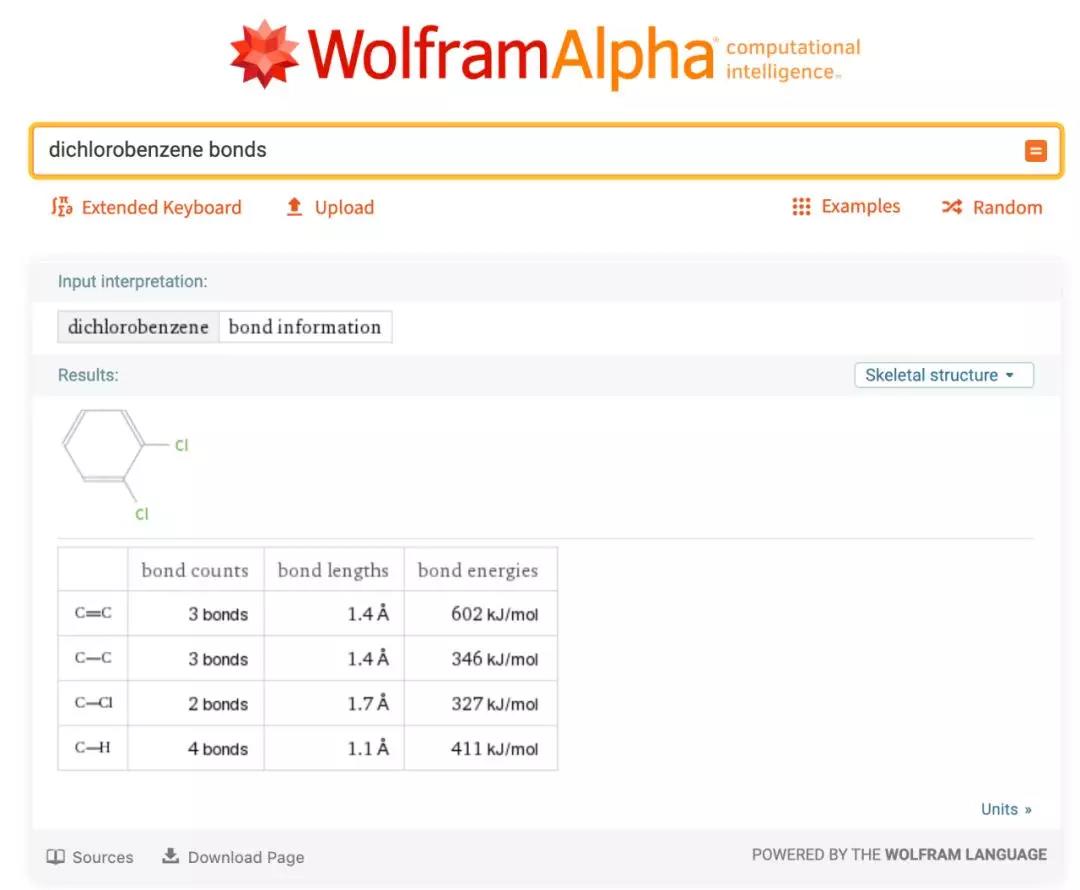Click the WolframAlpha wordmark
Image resolution: width=1080 pixels, height=890 pixels.
tap(512, 55)
